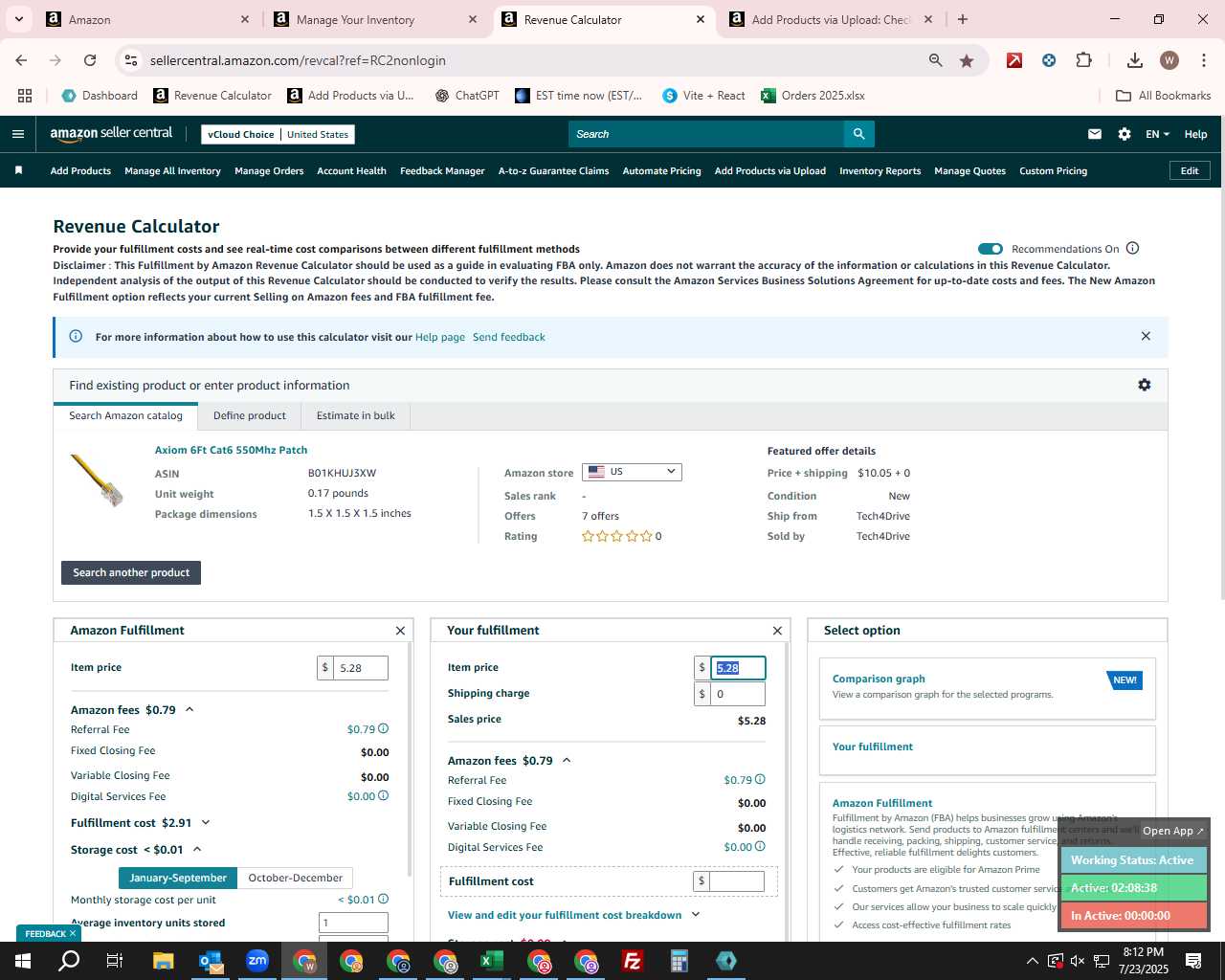Collapse Amazon fees in Your fulfillment panel
The image size is (1225, 980).
point(567,760)
